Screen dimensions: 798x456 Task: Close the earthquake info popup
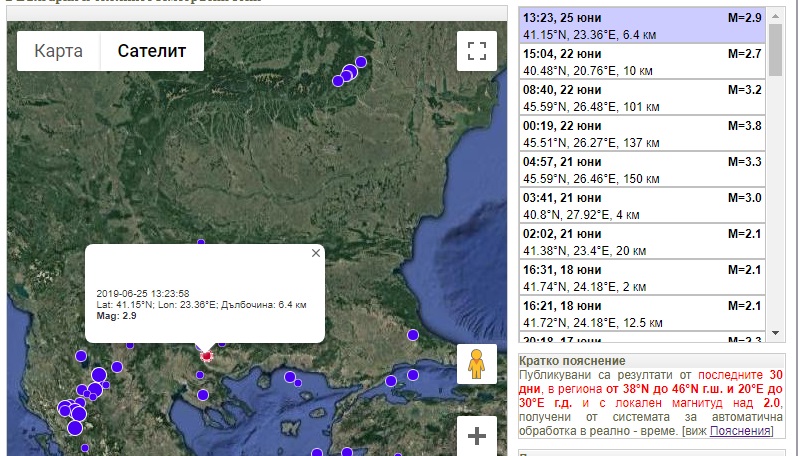(x=316, y=253)
